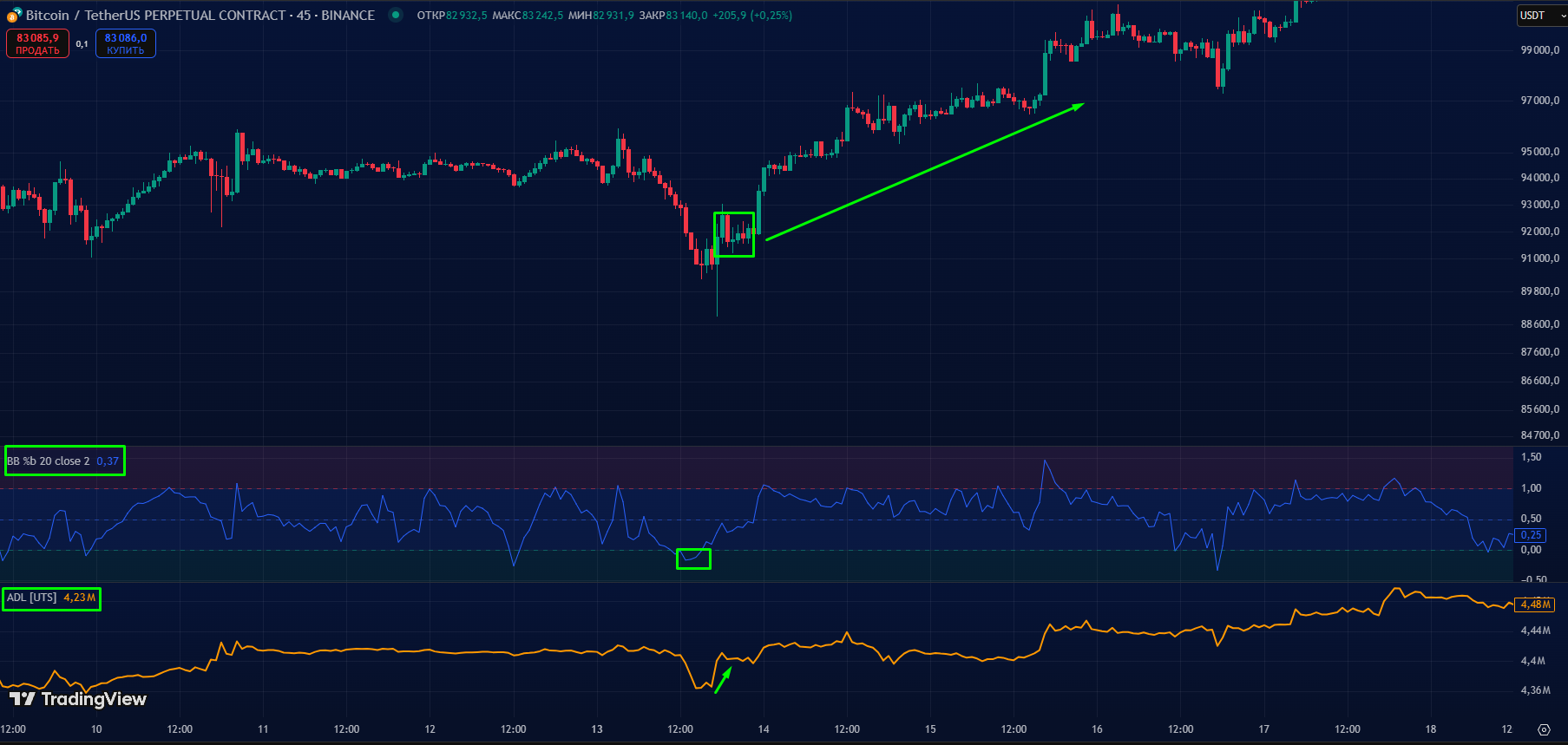Click the 99 000,0 price axis label

[1540, 50]
